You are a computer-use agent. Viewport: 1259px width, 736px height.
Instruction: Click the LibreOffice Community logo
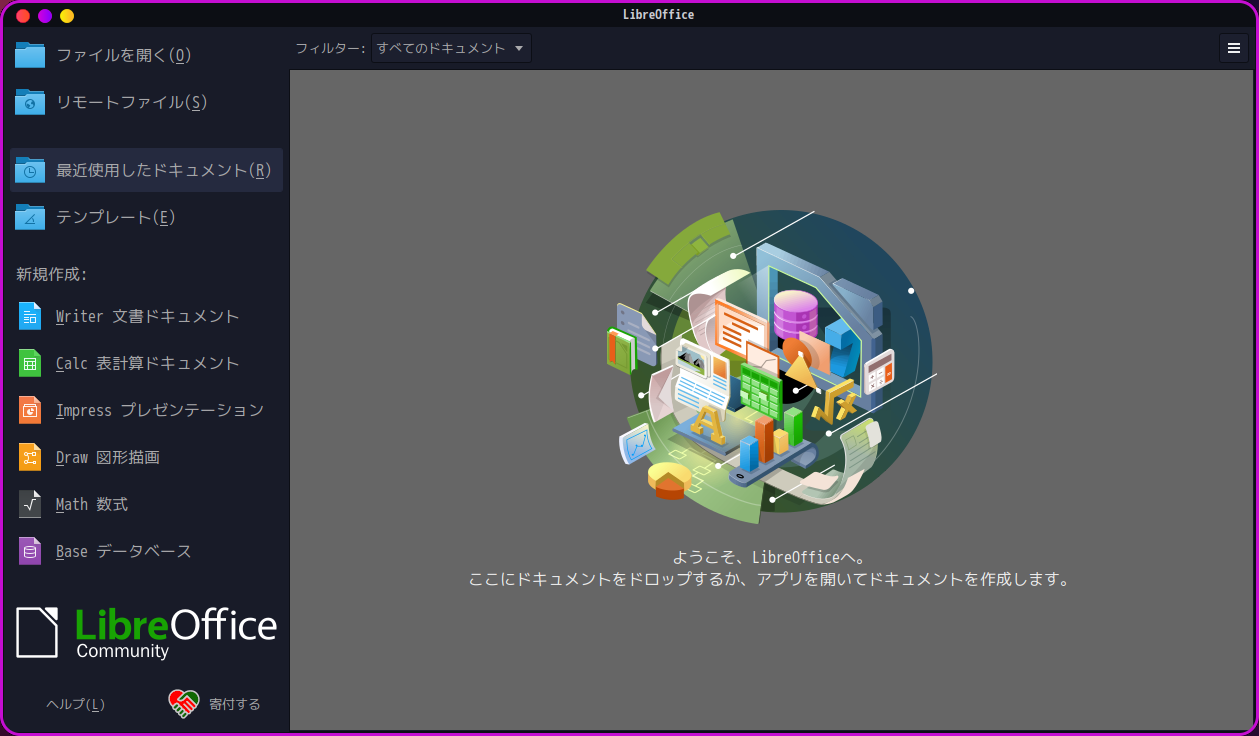point(146,632)
